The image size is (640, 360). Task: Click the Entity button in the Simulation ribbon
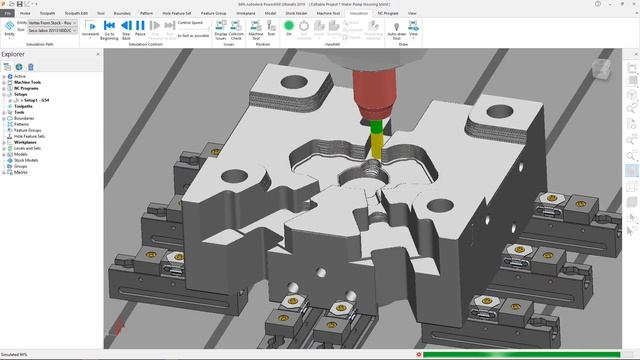pyautogui.click(x=9, y=29)
